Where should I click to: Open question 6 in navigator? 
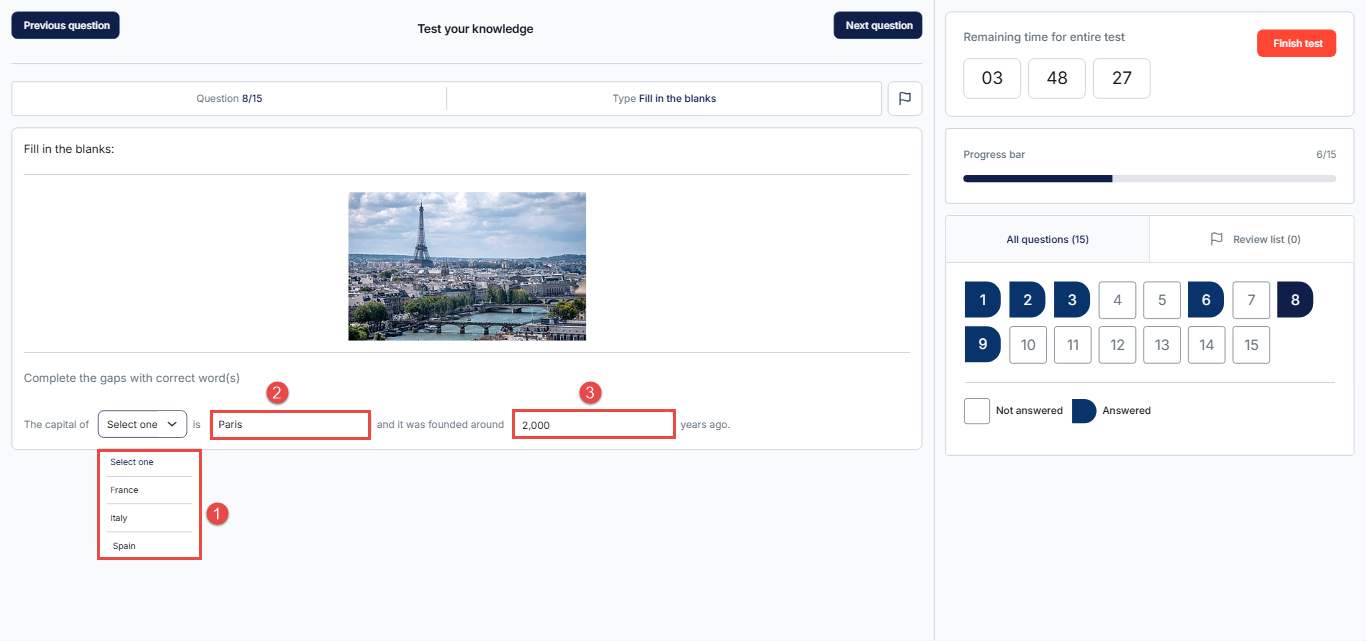coord(1206,300)
